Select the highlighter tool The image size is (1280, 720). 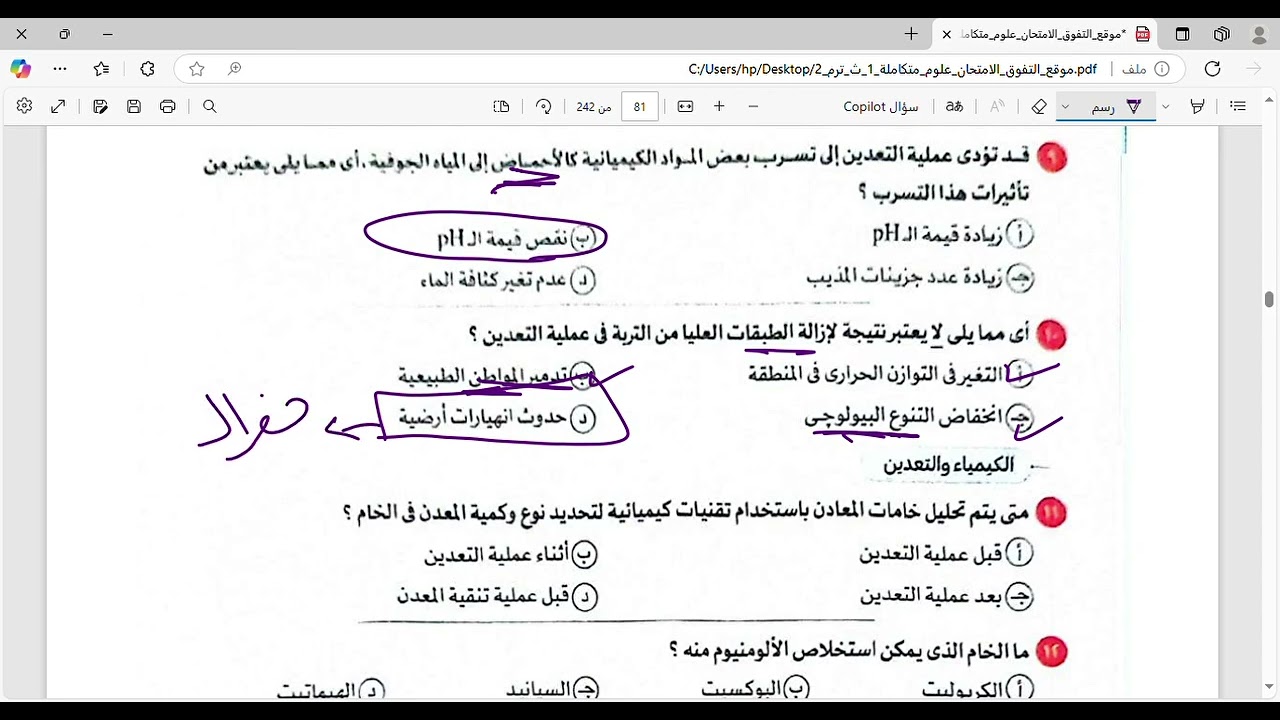pyautogui.click(x=1197, y=106)
